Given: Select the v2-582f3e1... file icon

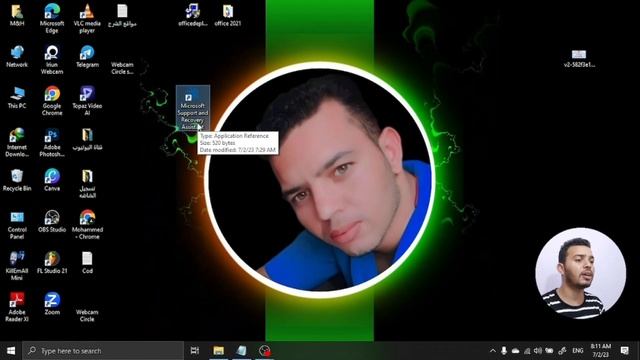Looking at the screenshot, I should pyautogui.click(x=579, y=58).
